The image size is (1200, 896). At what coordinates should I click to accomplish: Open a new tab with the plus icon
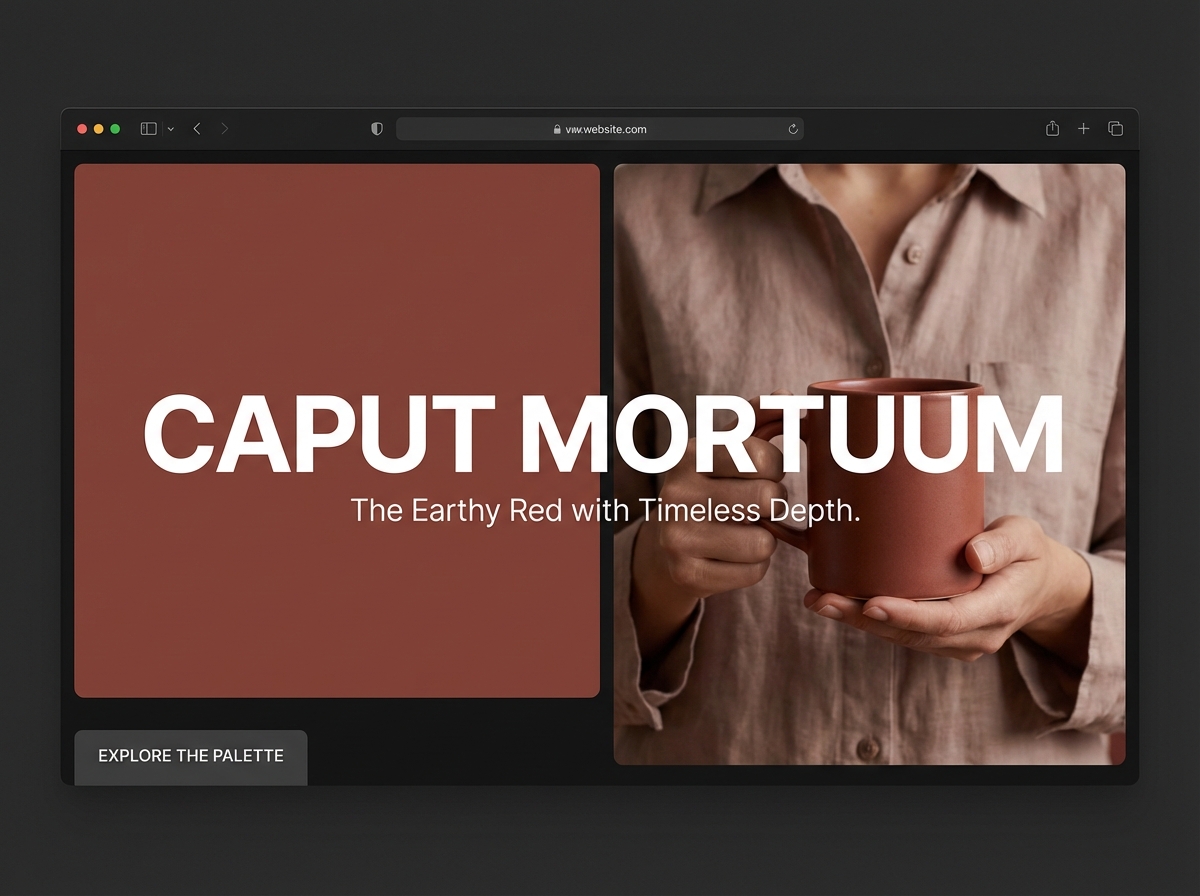tap(1083, 128)
